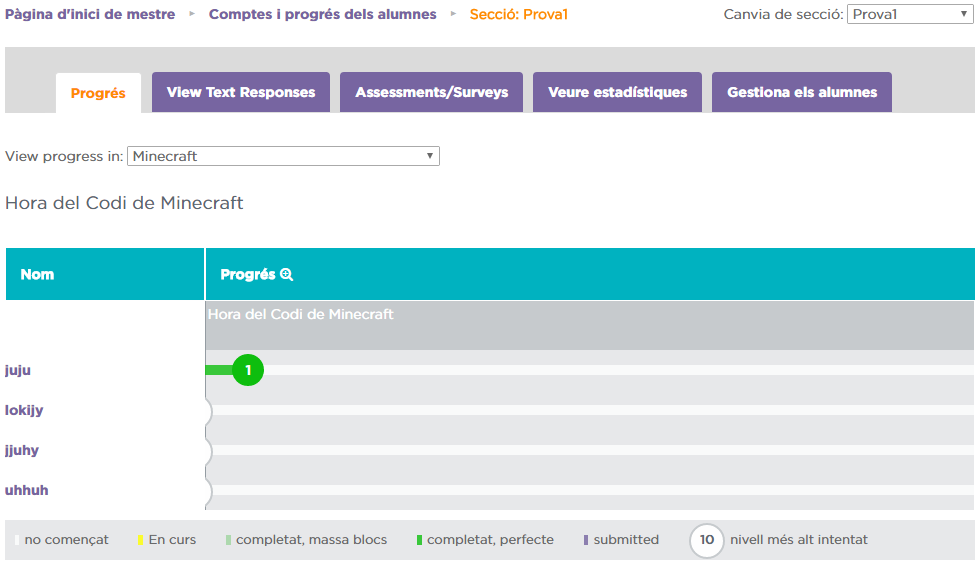Go to the Gestiona els alumnes tab

tap(801, 92)
